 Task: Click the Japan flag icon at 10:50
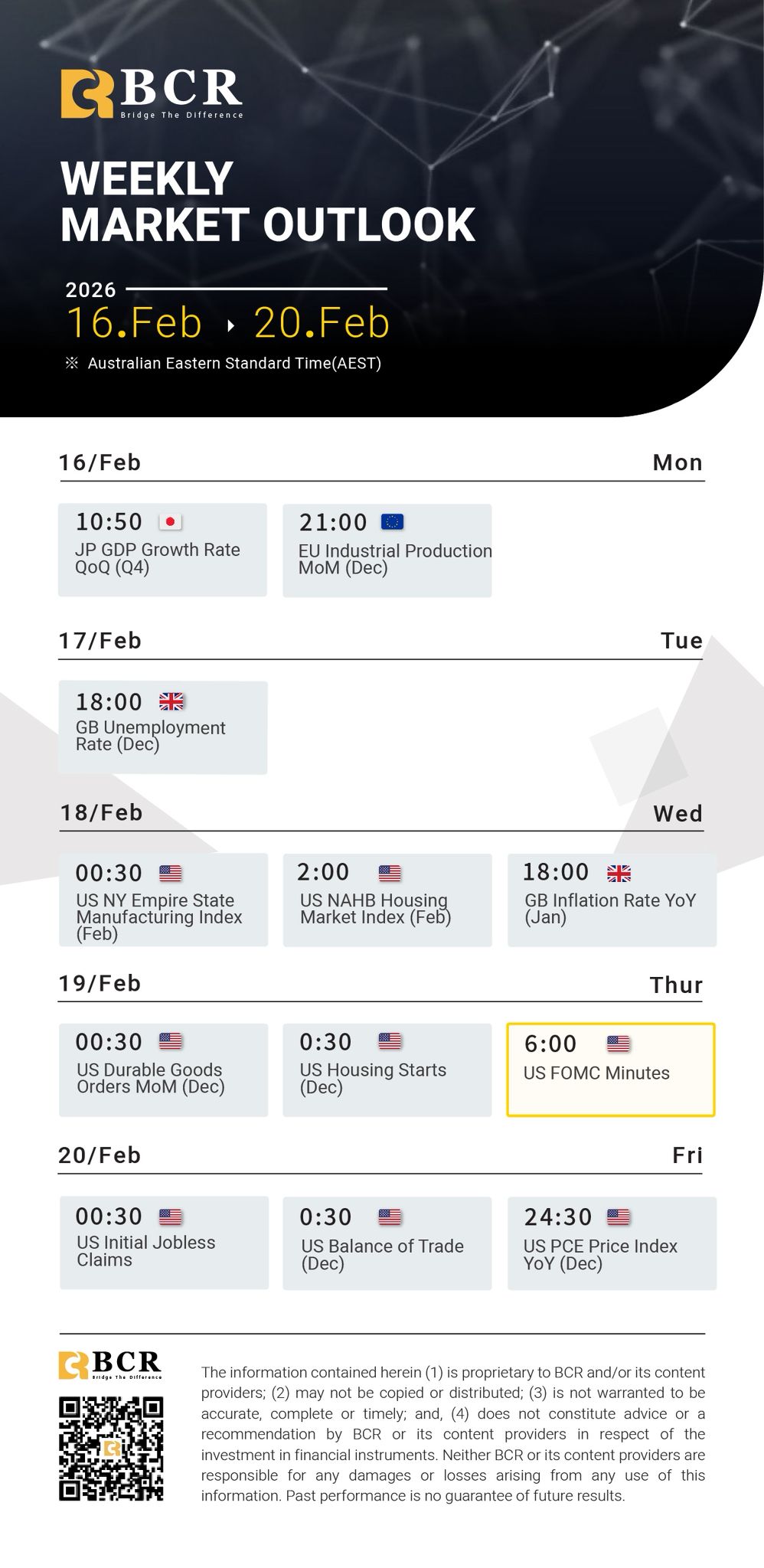(x=170, y=522)
